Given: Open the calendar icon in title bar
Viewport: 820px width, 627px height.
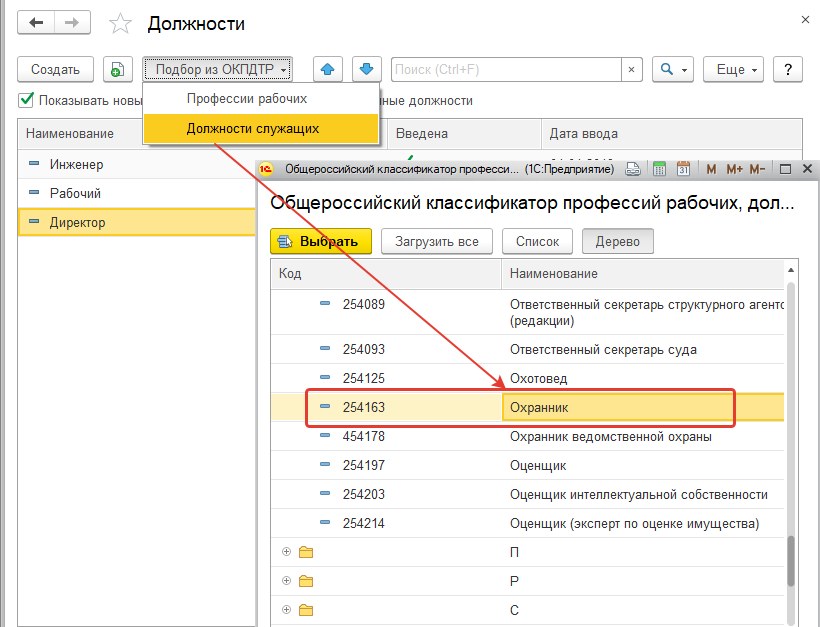Looking at the screenshot, I should [x=684, y=169].
